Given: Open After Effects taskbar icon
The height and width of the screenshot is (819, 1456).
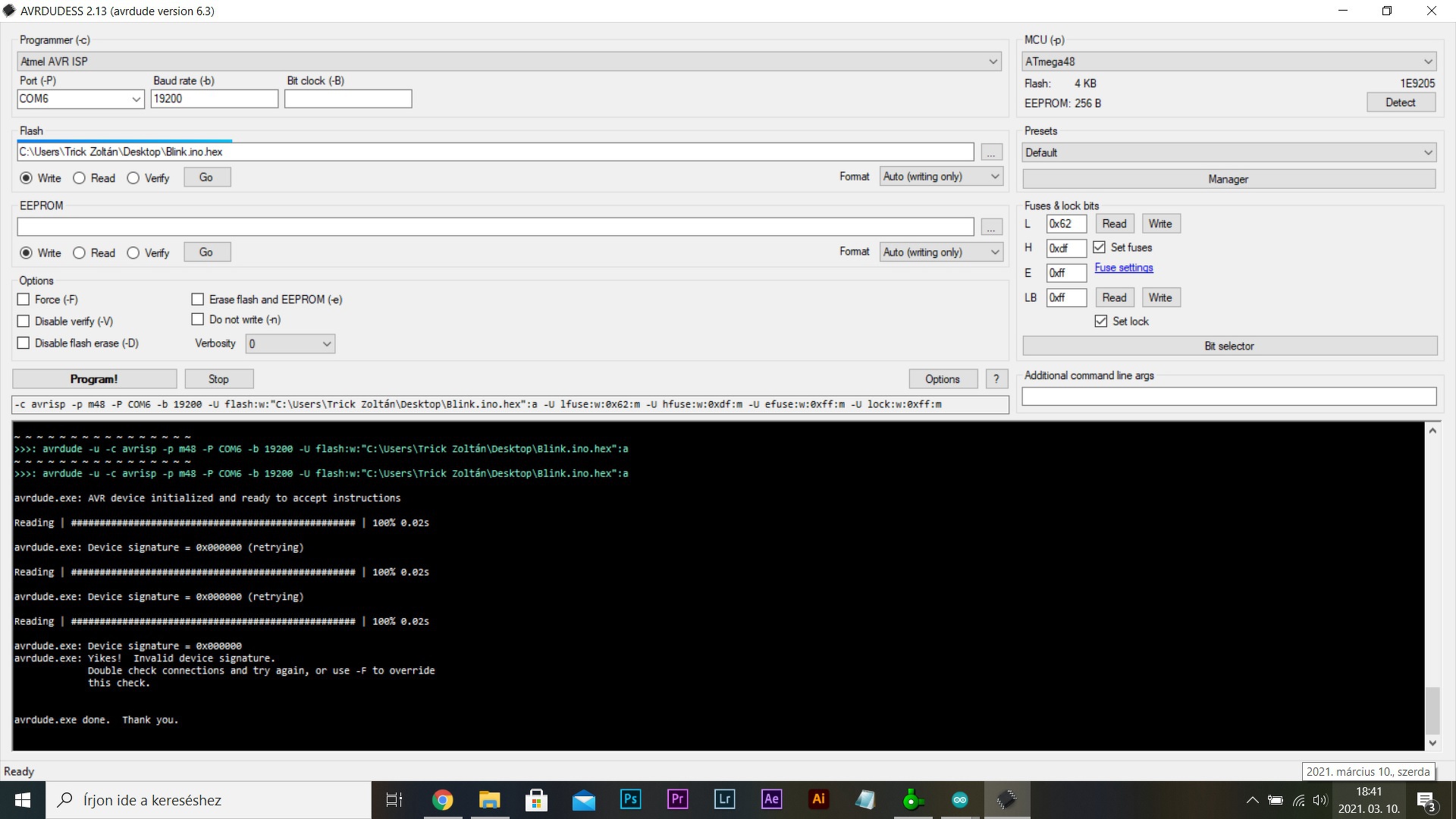Looking at the screenshot, I should 771,799.
